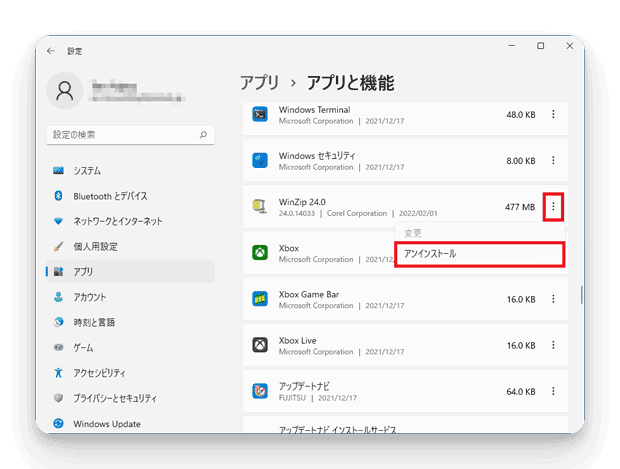Screen dimensions: 620x469
Task: Click the WinZip 24.0 app icon
Action: pyautogui.click(x=260, y=206)
